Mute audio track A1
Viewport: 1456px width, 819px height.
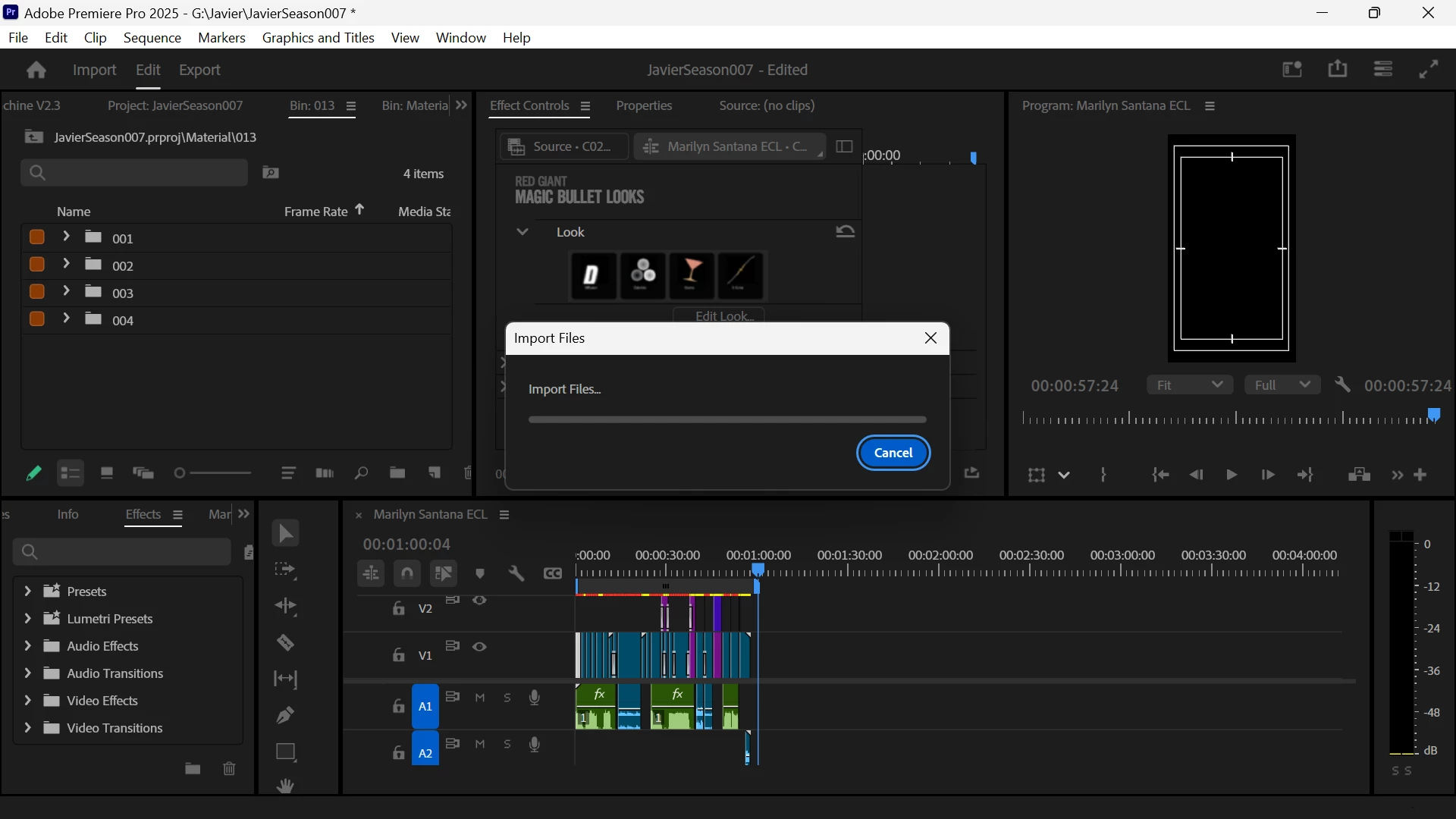480,698
